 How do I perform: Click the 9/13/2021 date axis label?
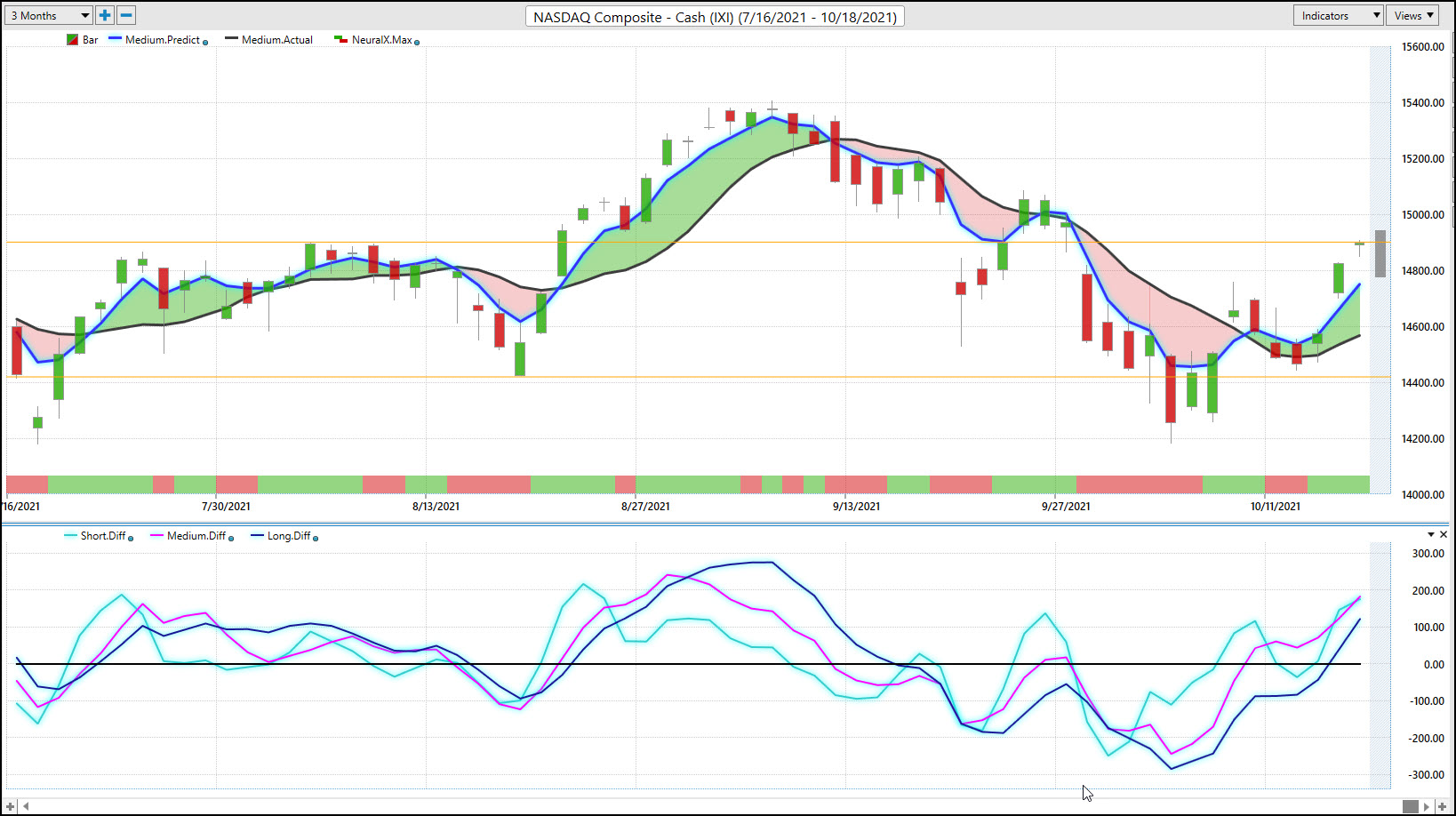856,507
